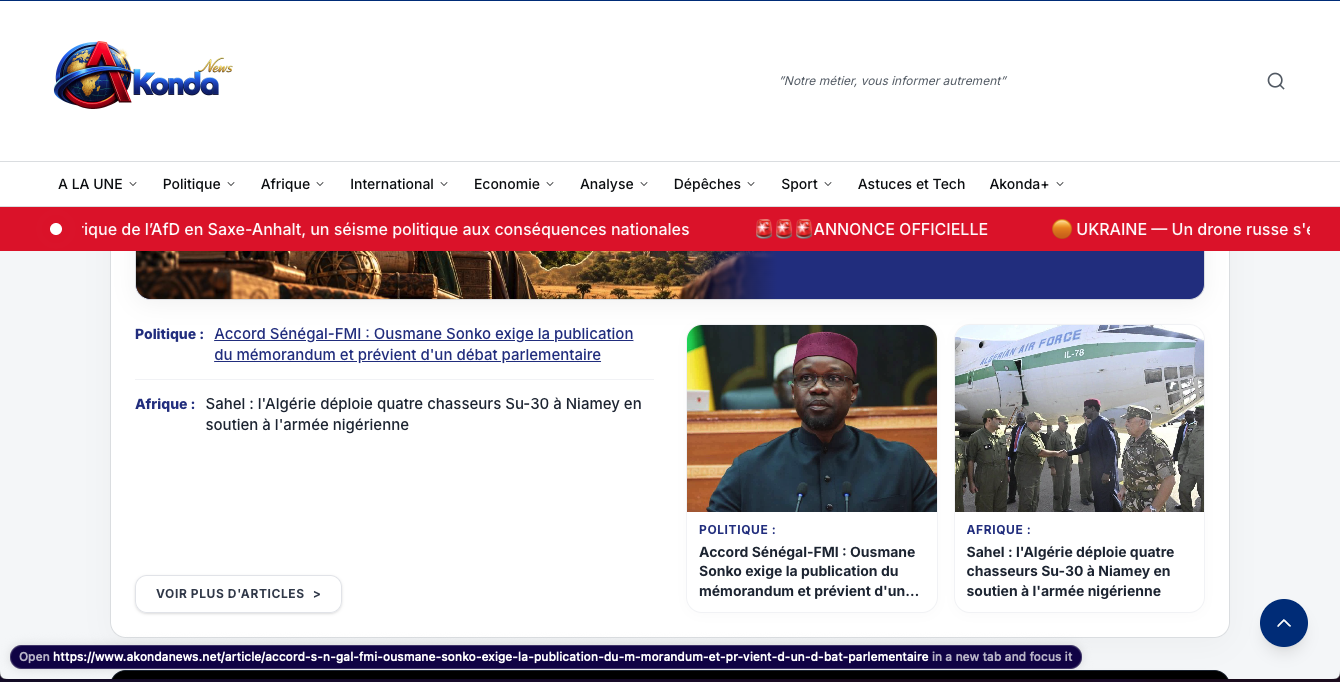The width and height of the screenshot is (1340, 682).
Task: Open the Afrique navigation item
Action: click(285, 184)
